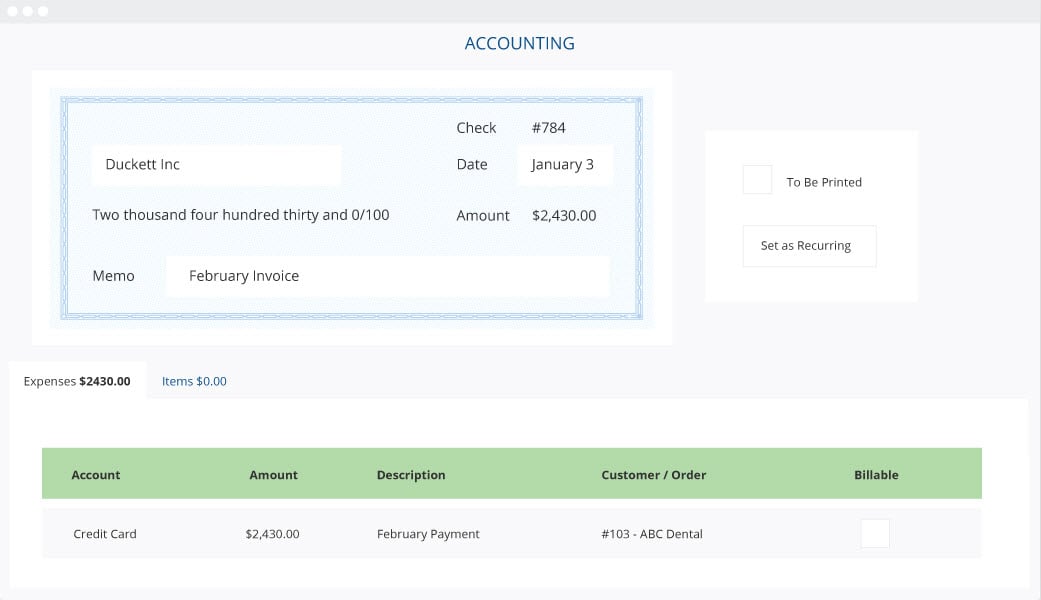Edit the Duckett Inc payee field

point(216,165)
